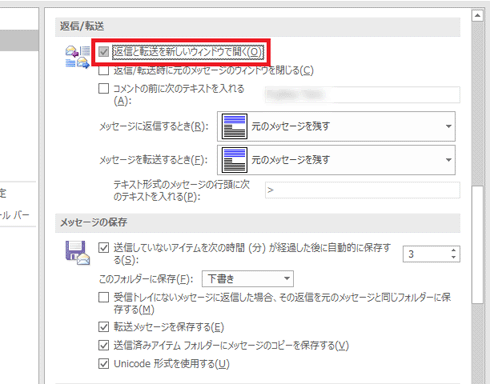Image resolution: width=490 pixels, height=384 pixels.
Task: Enable 返信/転送時に元のメッセージのウィンドウを閉じる checkbox
Action: 104,70
